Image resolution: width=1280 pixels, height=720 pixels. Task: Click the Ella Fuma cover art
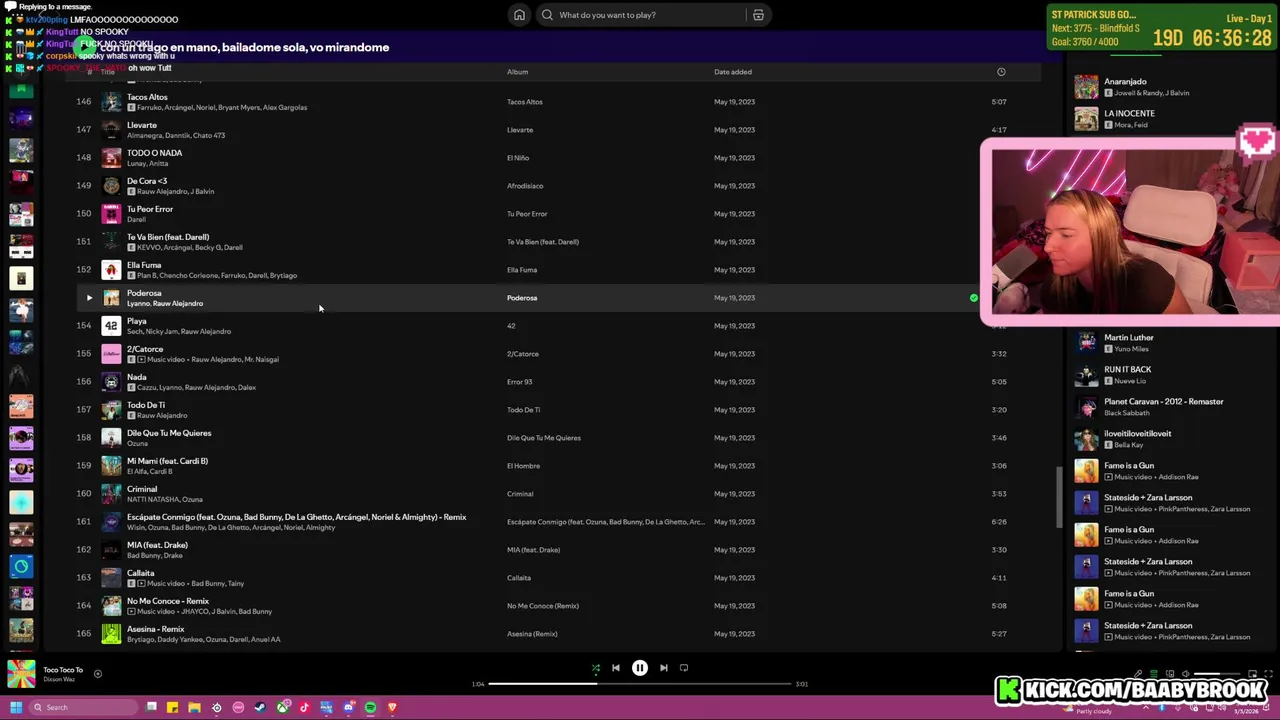tap(111, 270)
